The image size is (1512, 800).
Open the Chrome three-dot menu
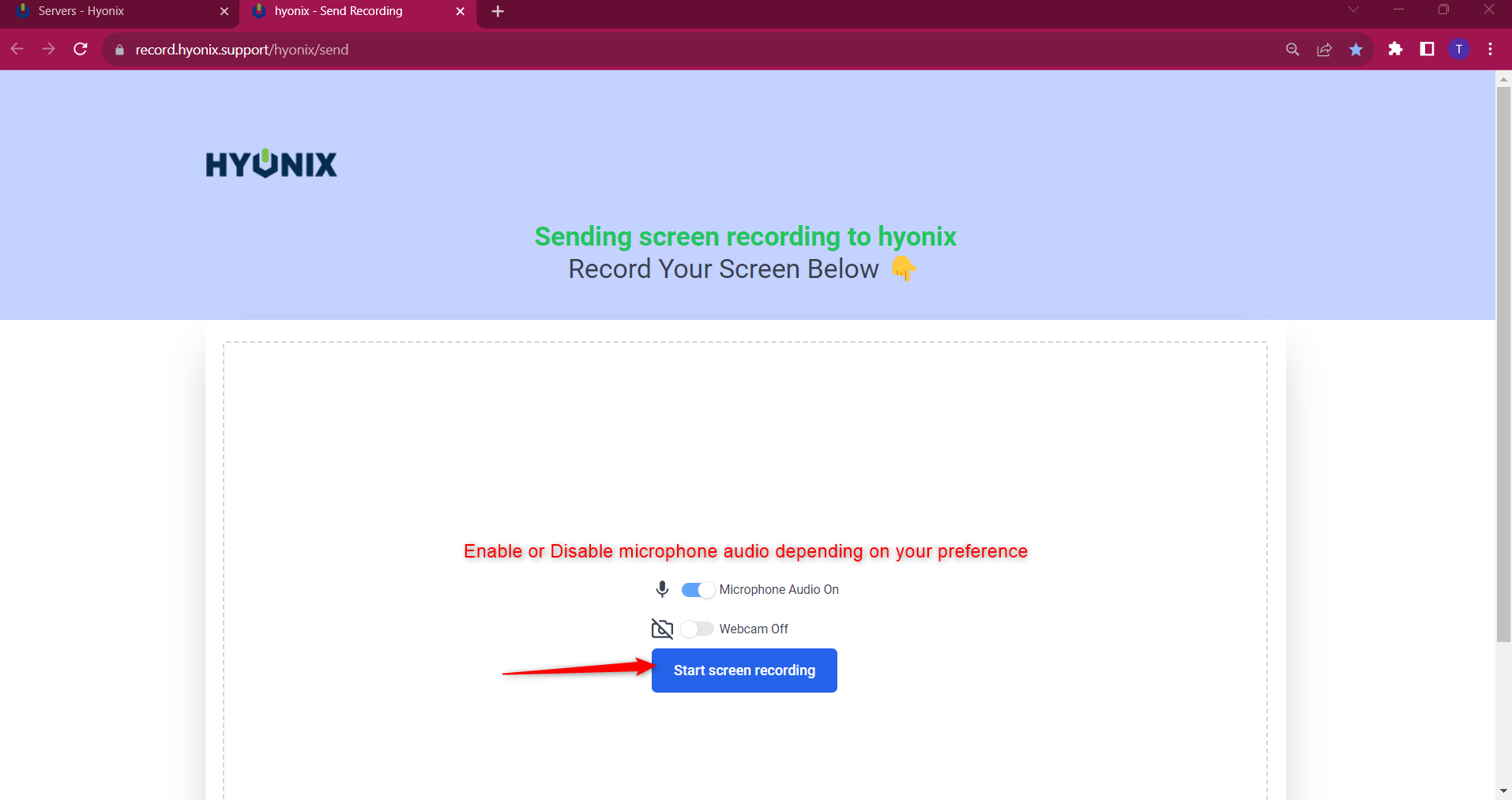coord(1490,49)
